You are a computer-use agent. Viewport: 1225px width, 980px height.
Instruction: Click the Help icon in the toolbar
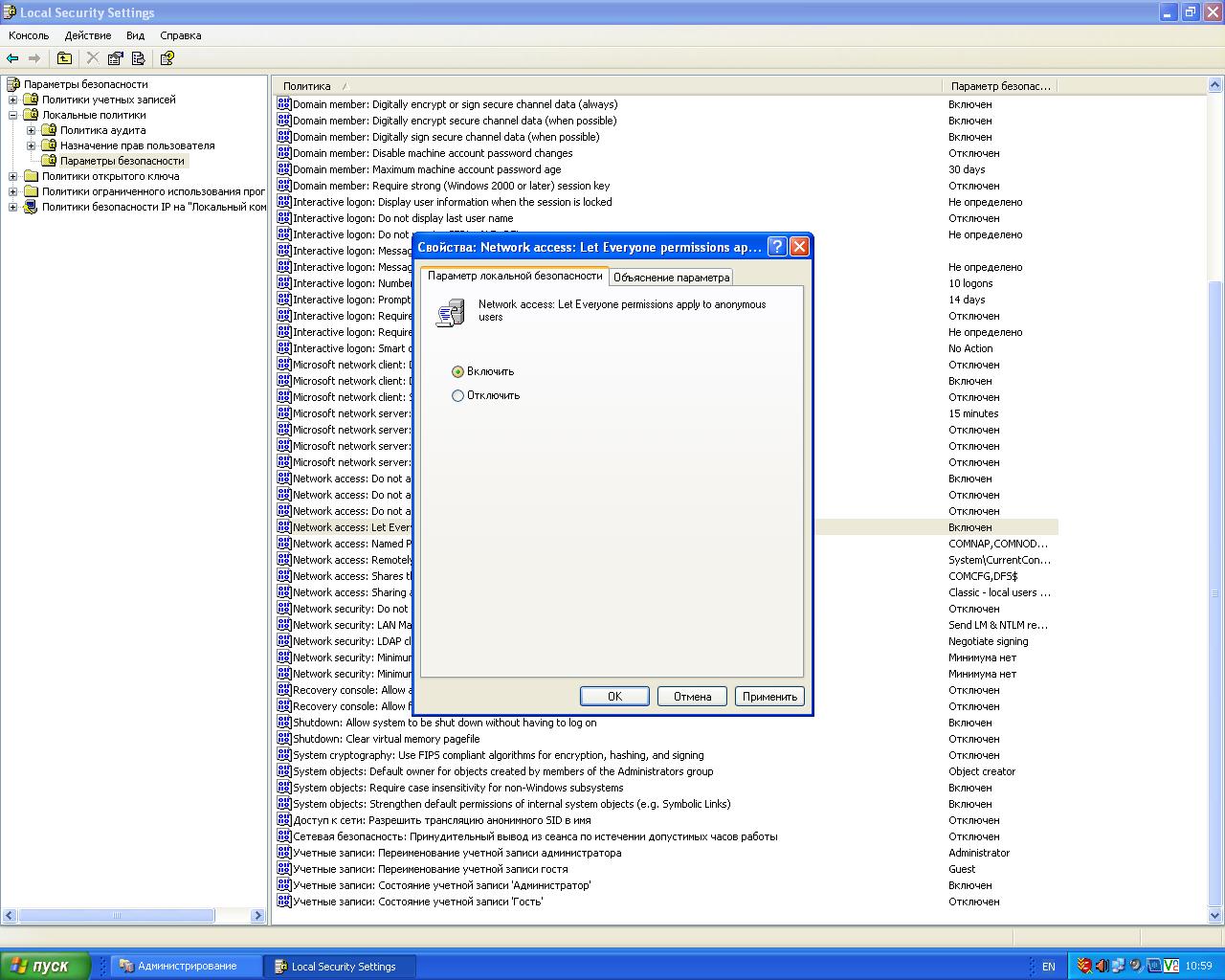[x=167, y=58]
